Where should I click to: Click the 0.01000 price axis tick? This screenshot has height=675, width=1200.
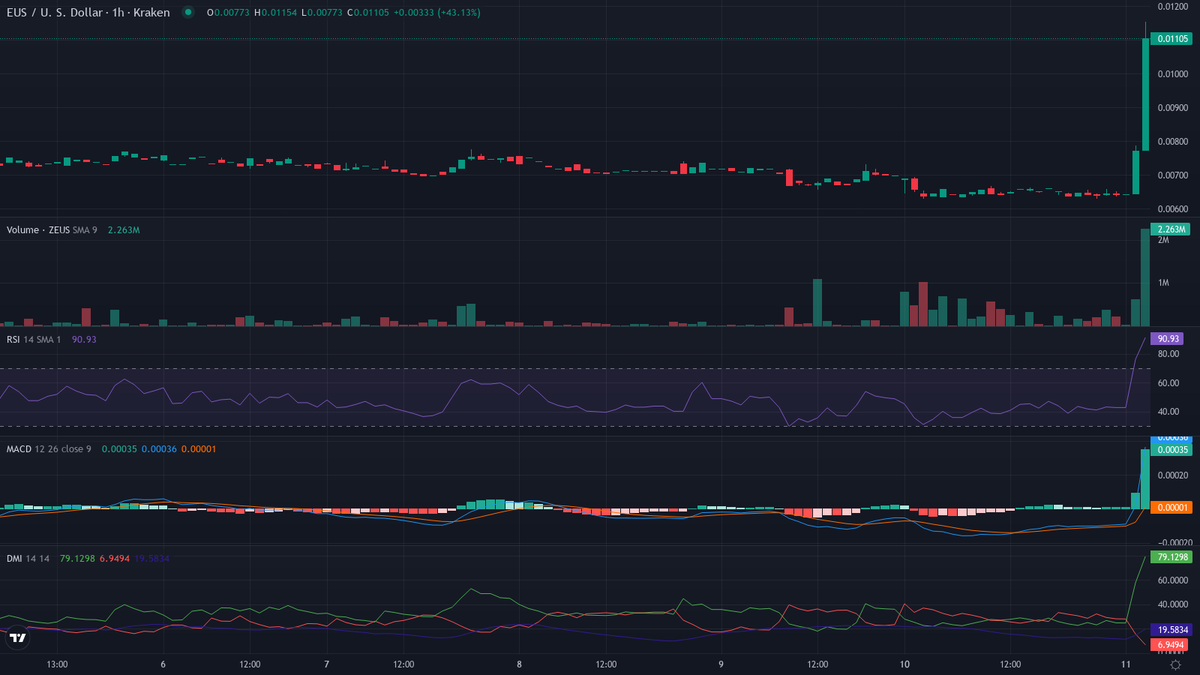pyautogui.click(x=1172, y=73)
